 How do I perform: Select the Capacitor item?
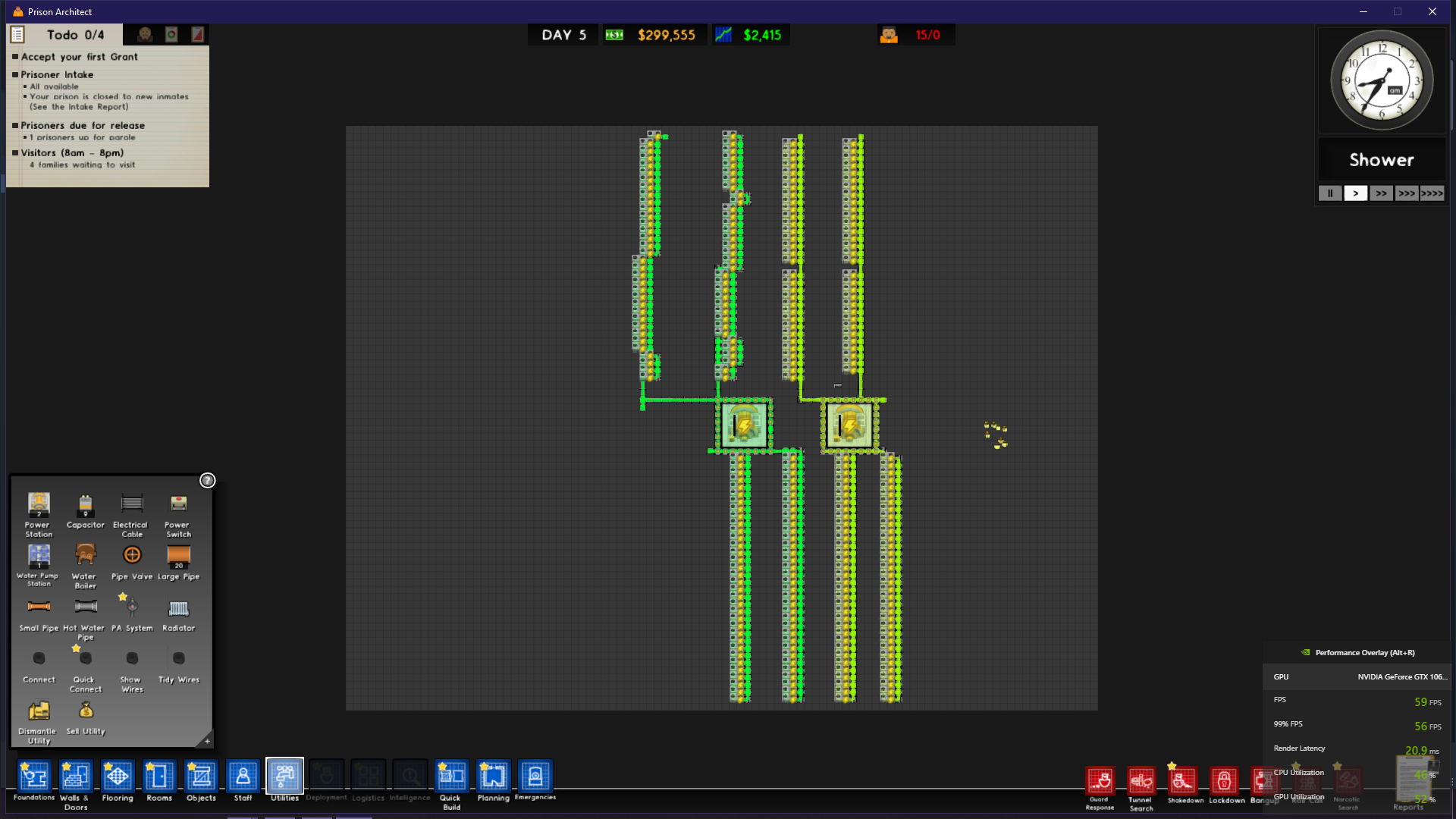pos(85,510)
